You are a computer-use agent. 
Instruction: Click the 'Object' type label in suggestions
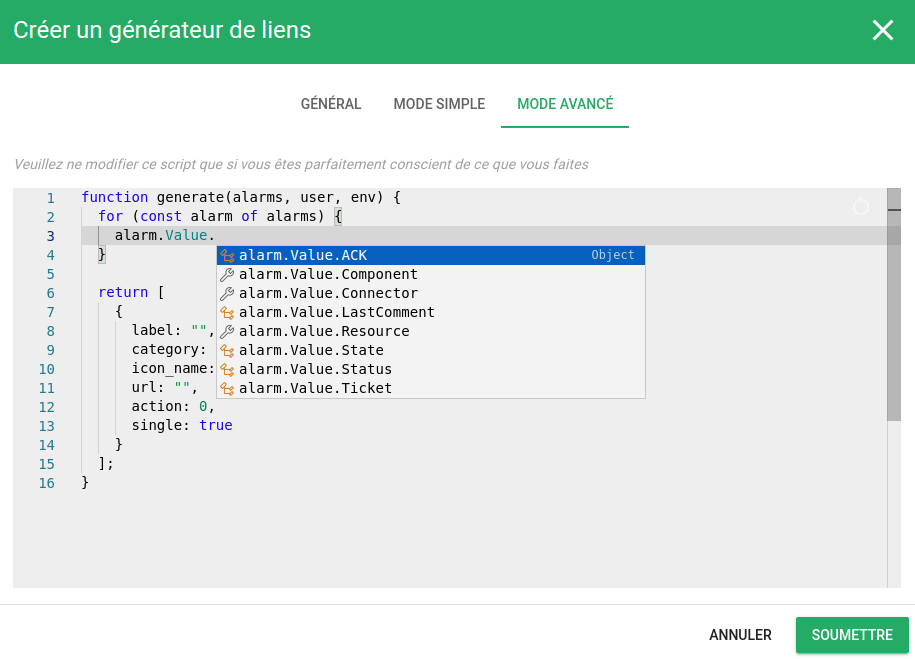[x=613, y=255]
